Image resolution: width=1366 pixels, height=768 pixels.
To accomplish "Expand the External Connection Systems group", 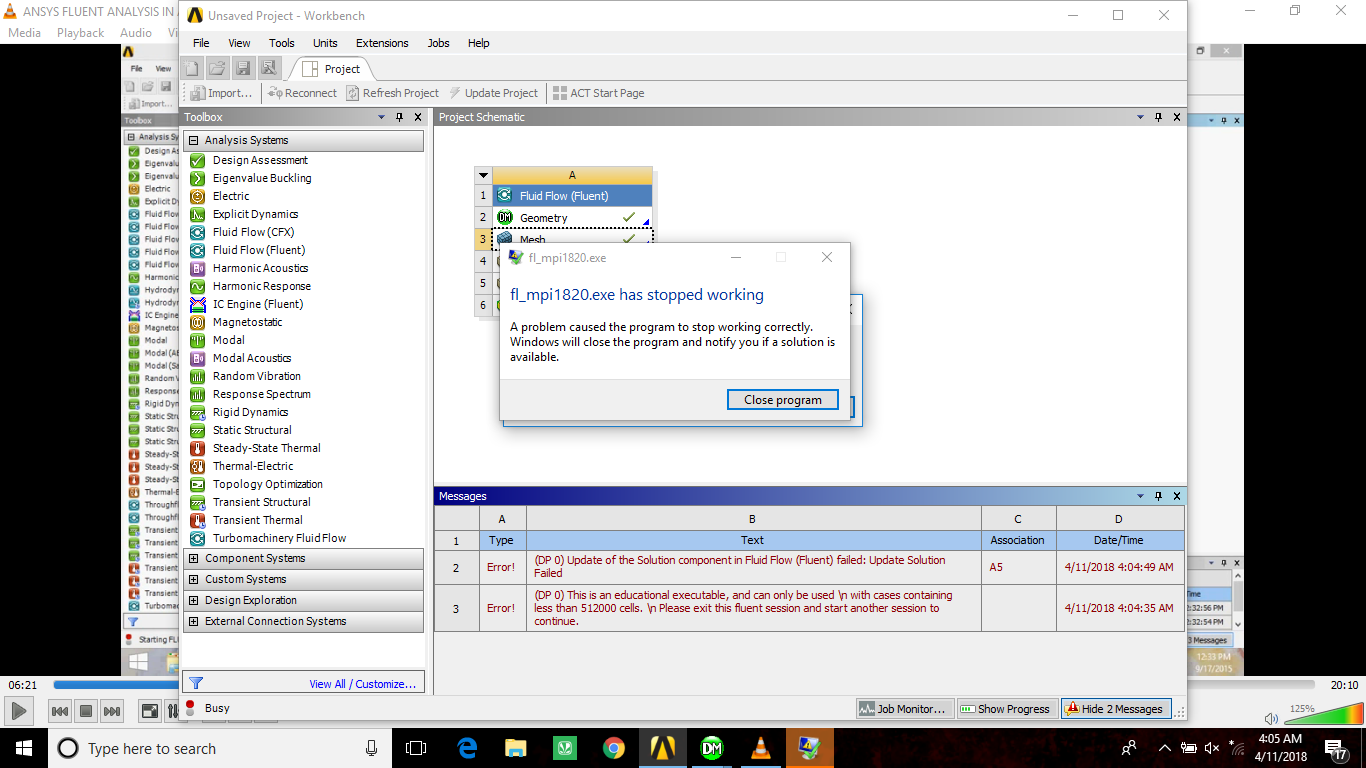I will (194, 621).
